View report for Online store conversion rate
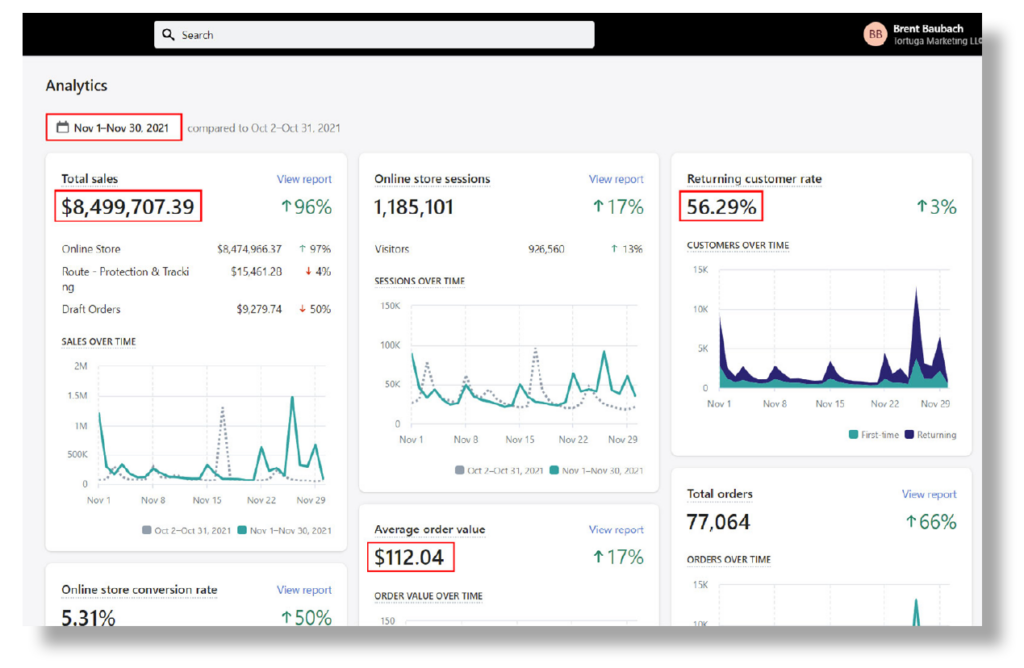The image size is (1024, 668). pyautogui.click(x=304, y=590)
